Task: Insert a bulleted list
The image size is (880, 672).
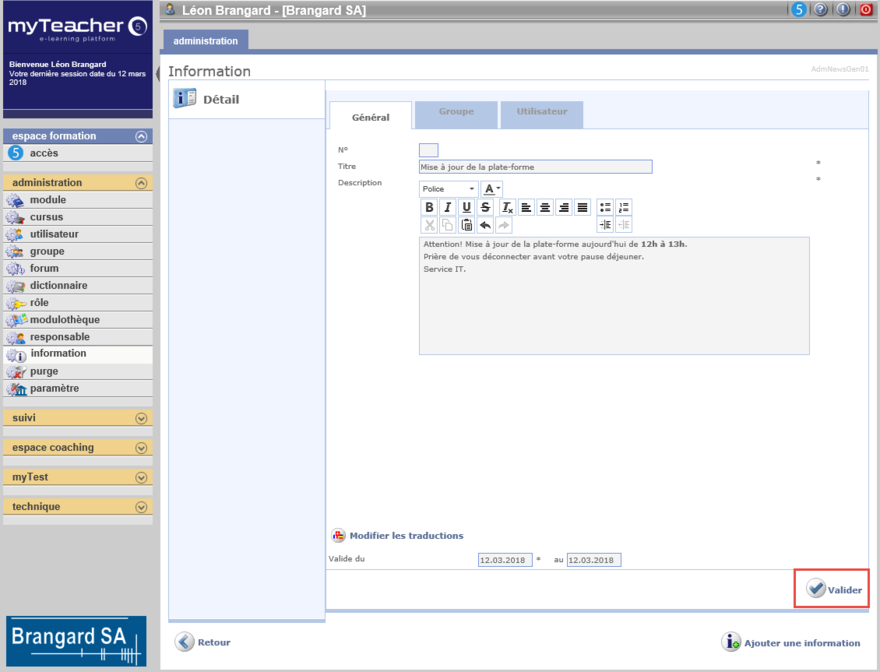Action: pos(605,207)
